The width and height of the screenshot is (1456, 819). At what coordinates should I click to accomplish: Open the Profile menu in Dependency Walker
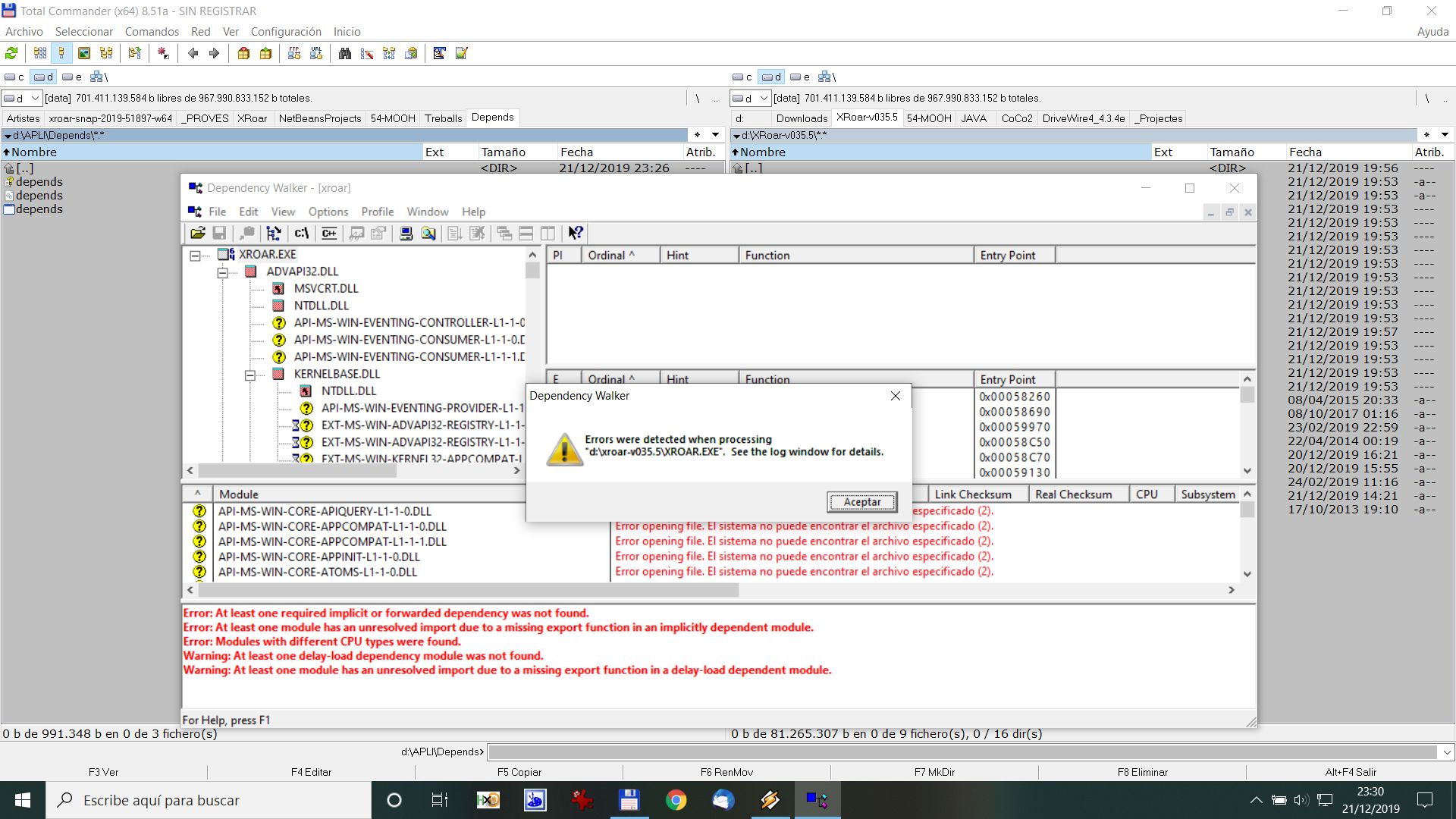click(378, 212)
